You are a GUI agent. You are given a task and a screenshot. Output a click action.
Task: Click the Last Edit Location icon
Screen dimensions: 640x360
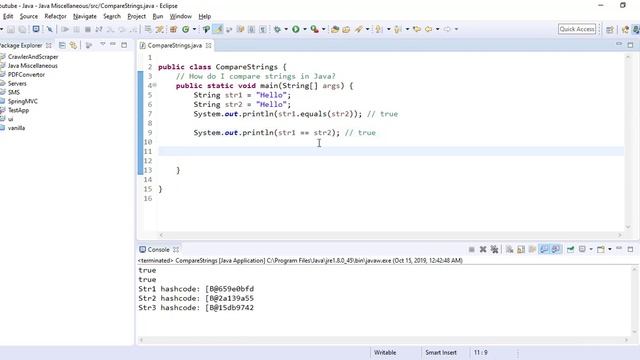417,29
